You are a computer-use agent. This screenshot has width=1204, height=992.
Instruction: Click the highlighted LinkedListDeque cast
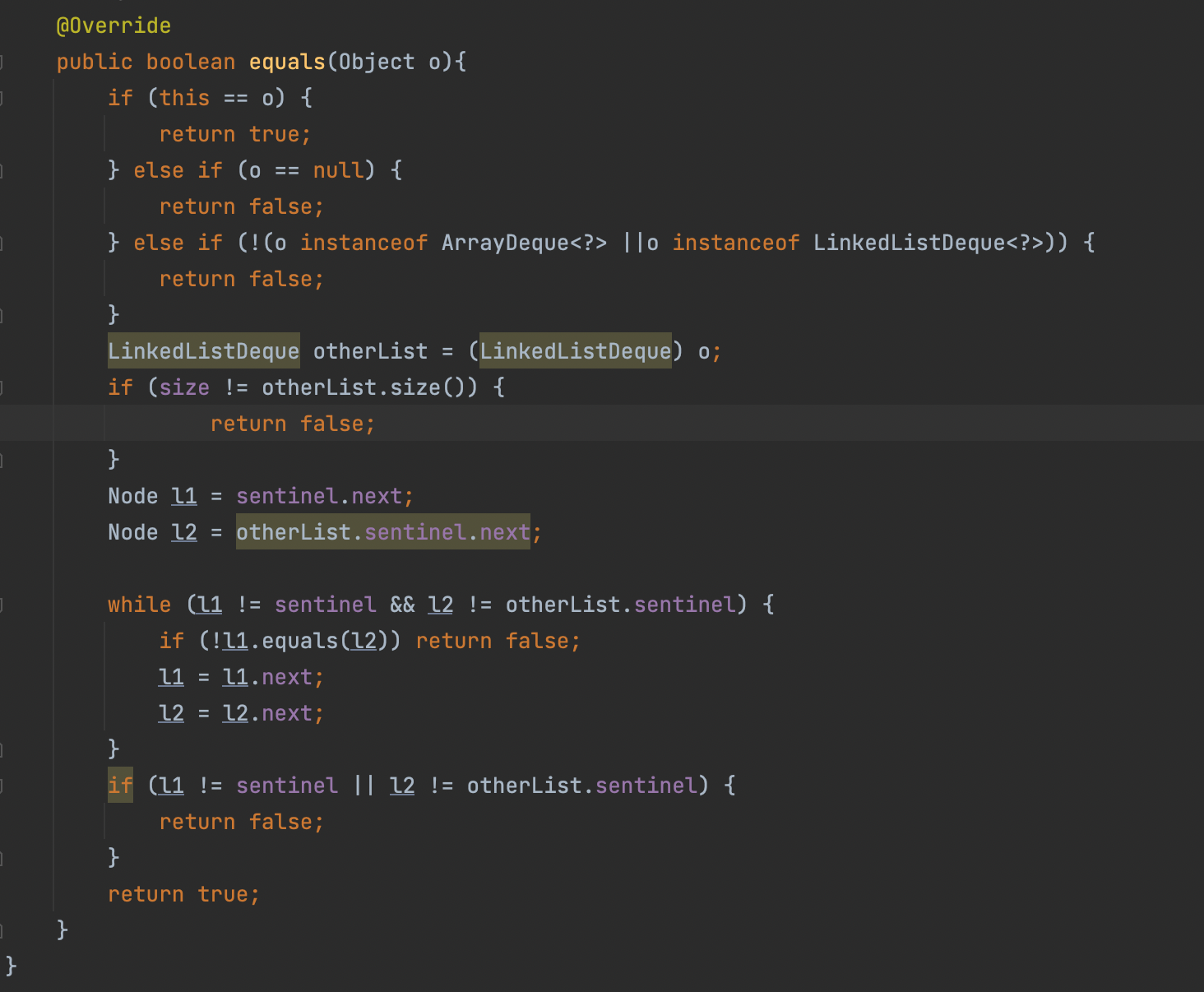tap(576, 352)
